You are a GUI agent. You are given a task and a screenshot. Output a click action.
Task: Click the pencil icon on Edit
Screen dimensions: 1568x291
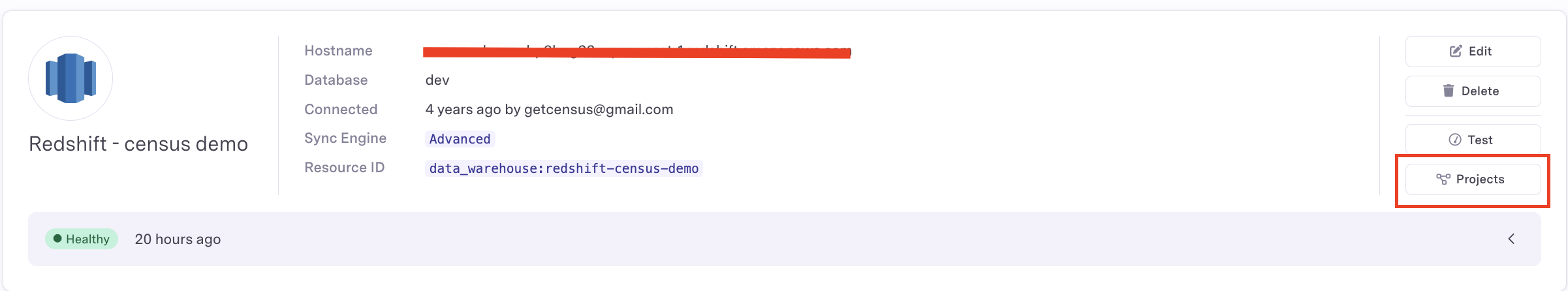(x=1455, y=52)
